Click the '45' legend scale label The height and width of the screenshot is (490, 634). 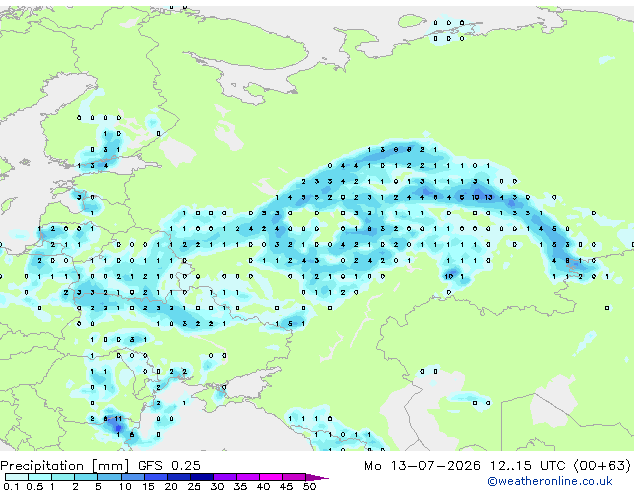pyautogui.click(x=286, y=486)
